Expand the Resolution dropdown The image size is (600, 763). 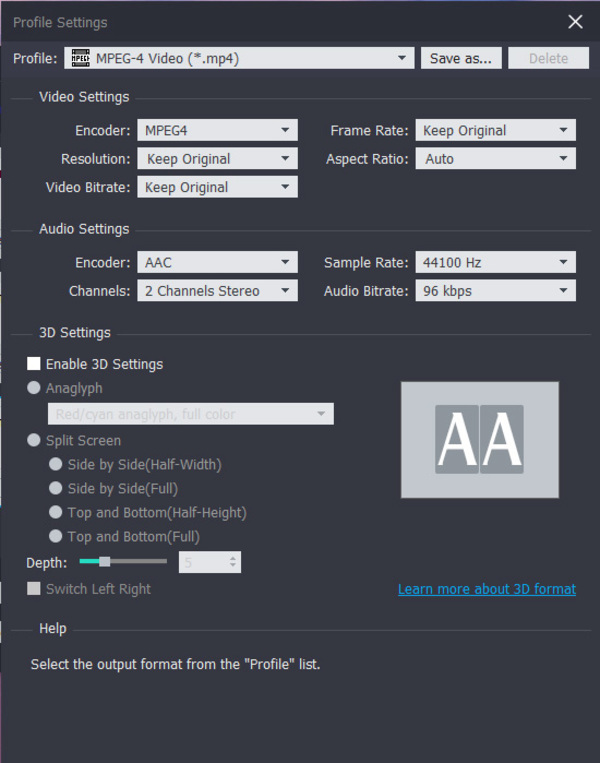218,159
